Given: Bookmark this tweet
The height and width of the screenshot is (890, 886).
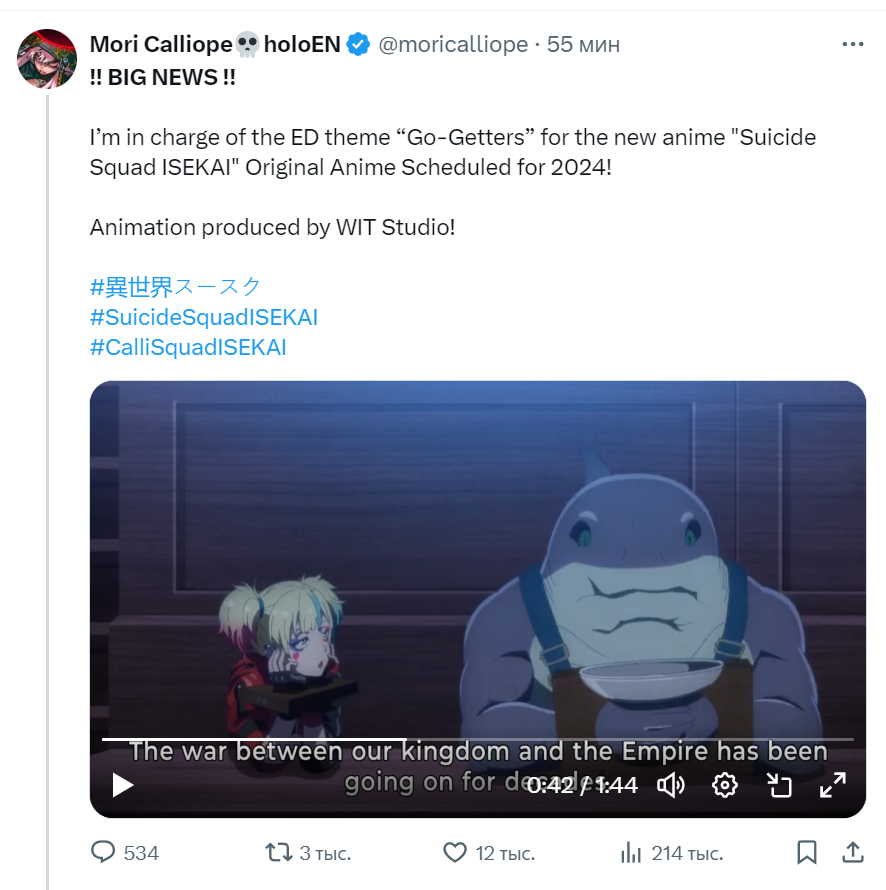Looking at the screenshot, I should [x=807, y=853].
